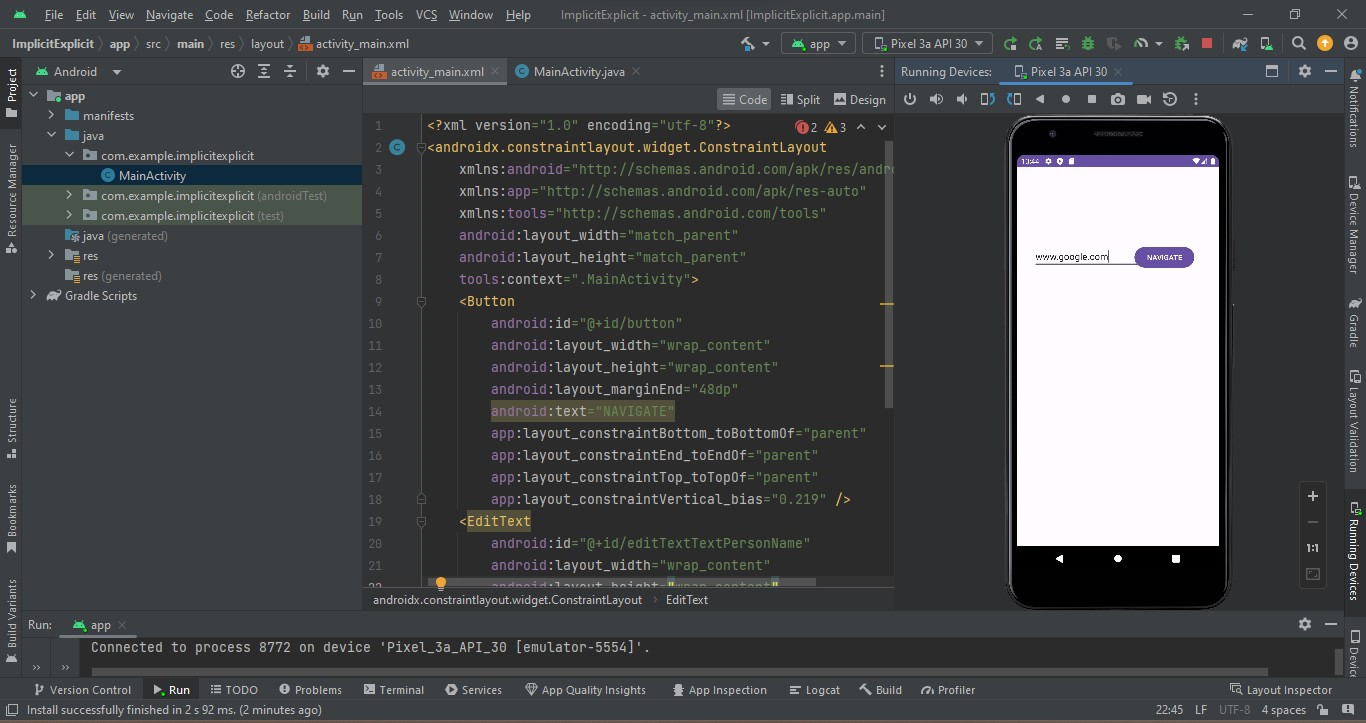Open the Refactor menu
The width and height of the screenshot is (1366, 723).
[x=268, y=15]
